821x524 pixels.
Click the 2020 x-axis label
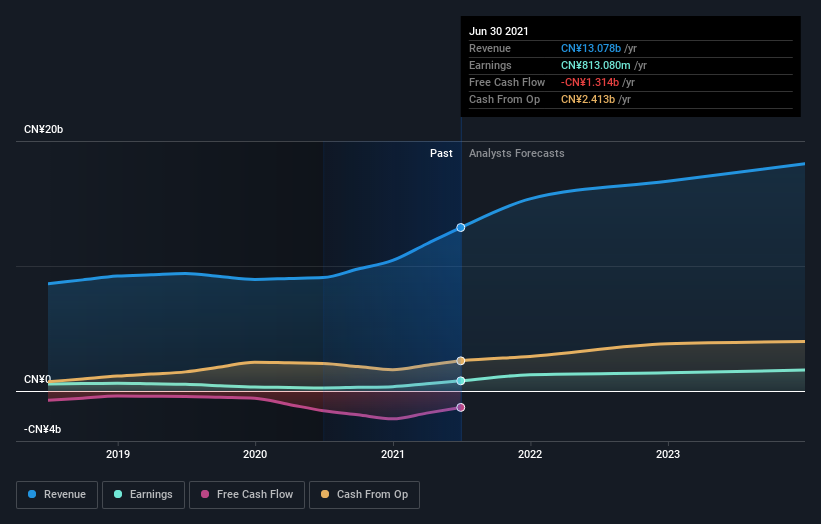pos(255,454)
